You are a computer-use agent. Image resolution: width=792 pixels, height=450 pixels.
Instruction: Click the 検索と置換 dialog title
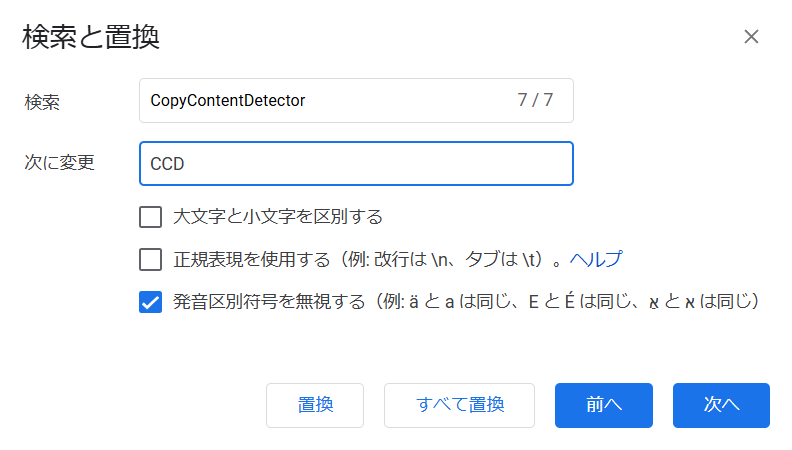click(91, 37)
